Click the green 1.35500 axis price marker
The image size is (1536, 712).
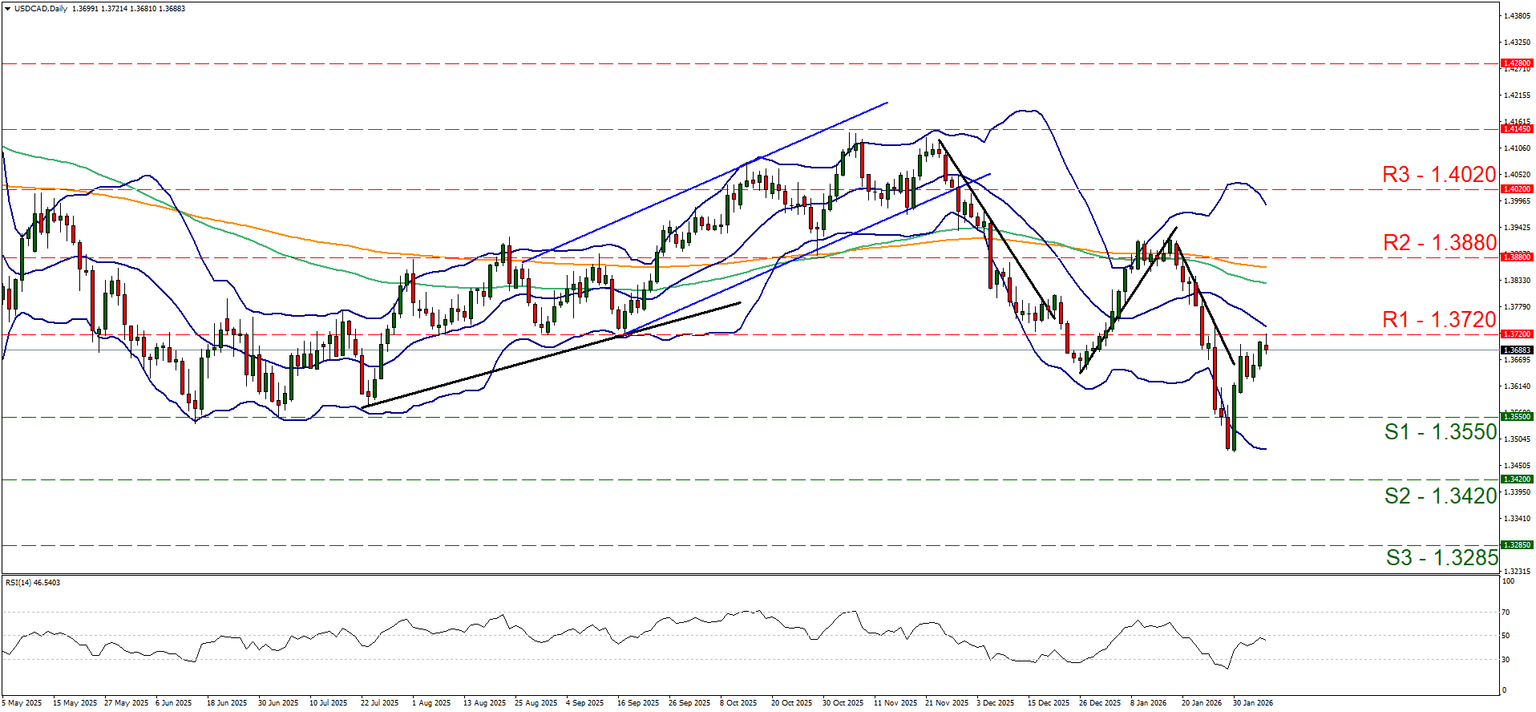tap(1516, 416)
